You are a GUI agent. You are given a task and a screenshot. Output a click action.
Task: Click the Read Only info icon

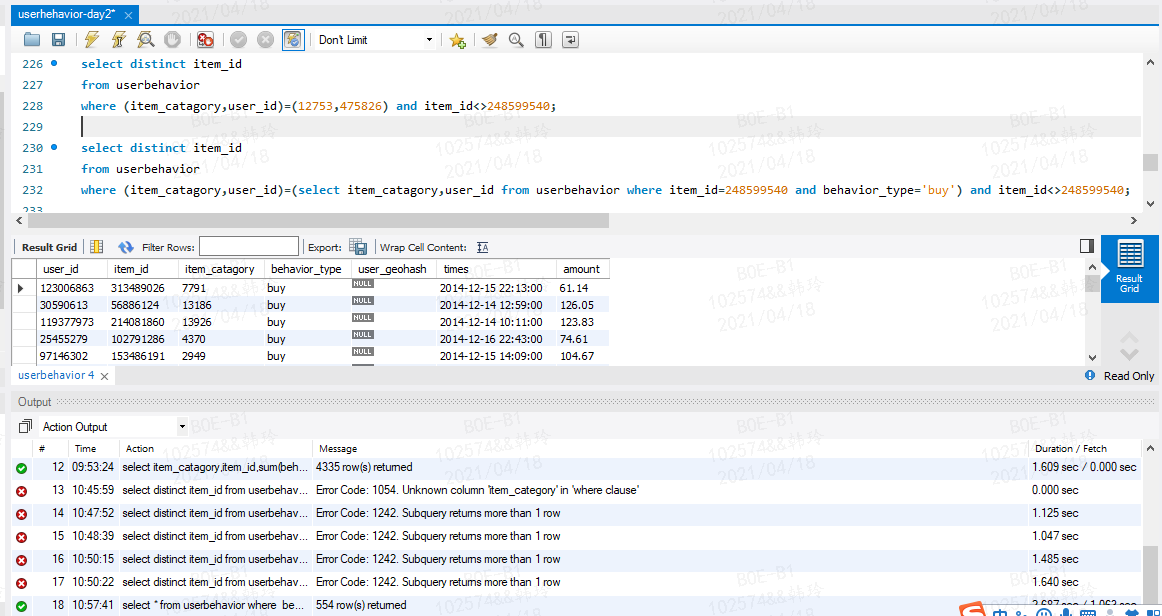(1090, 376)
